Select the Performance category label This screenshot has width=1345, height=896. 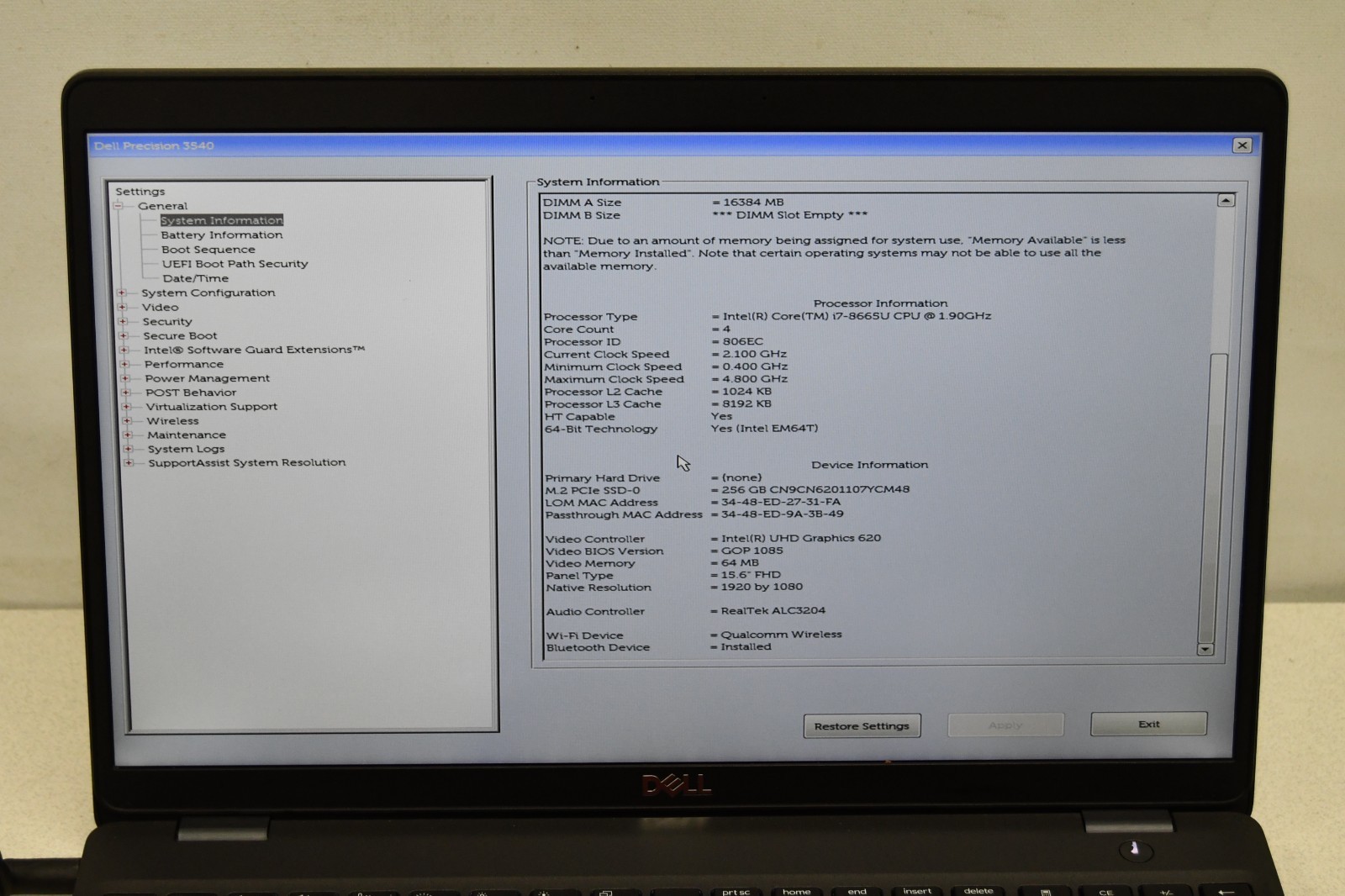pyautogui.click(x=184, y=365)
